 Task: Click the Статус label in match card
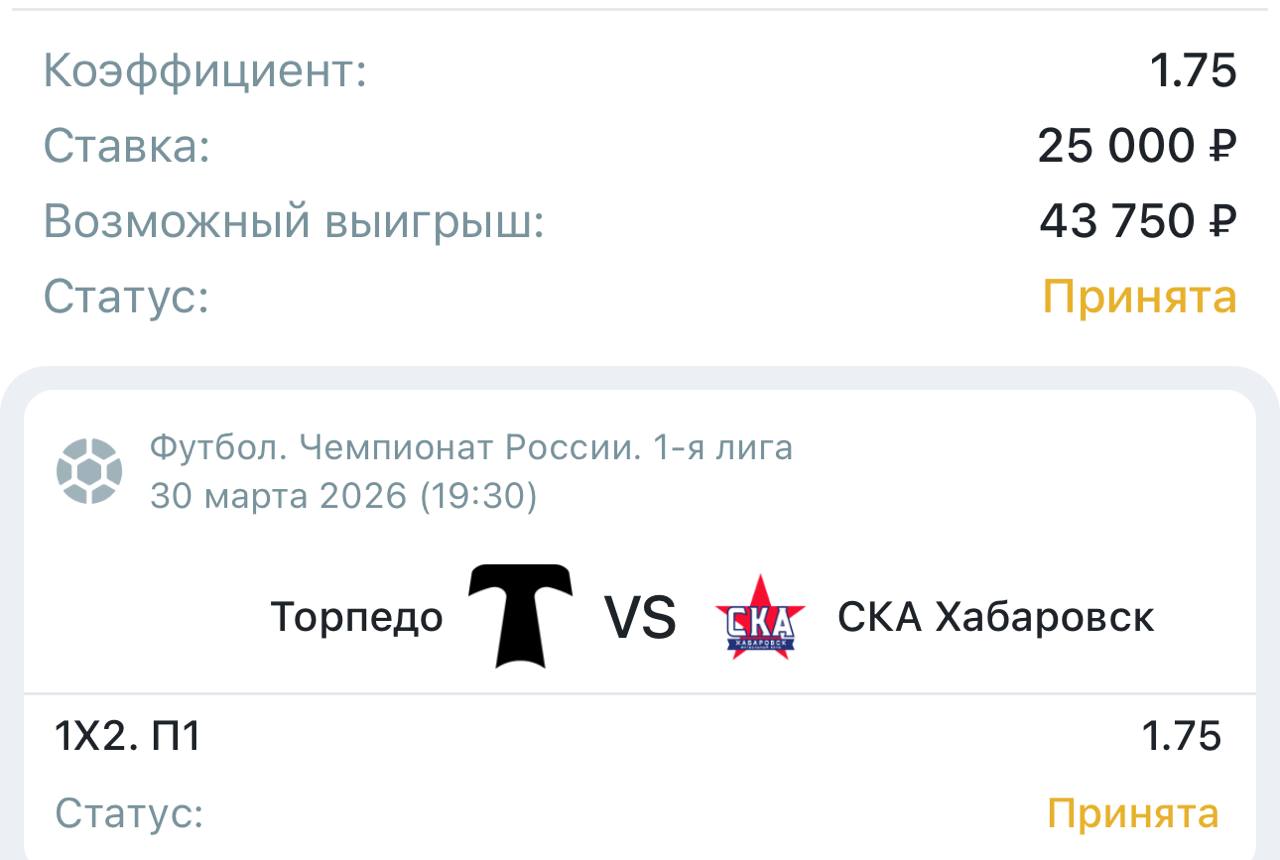pos(129,813)
